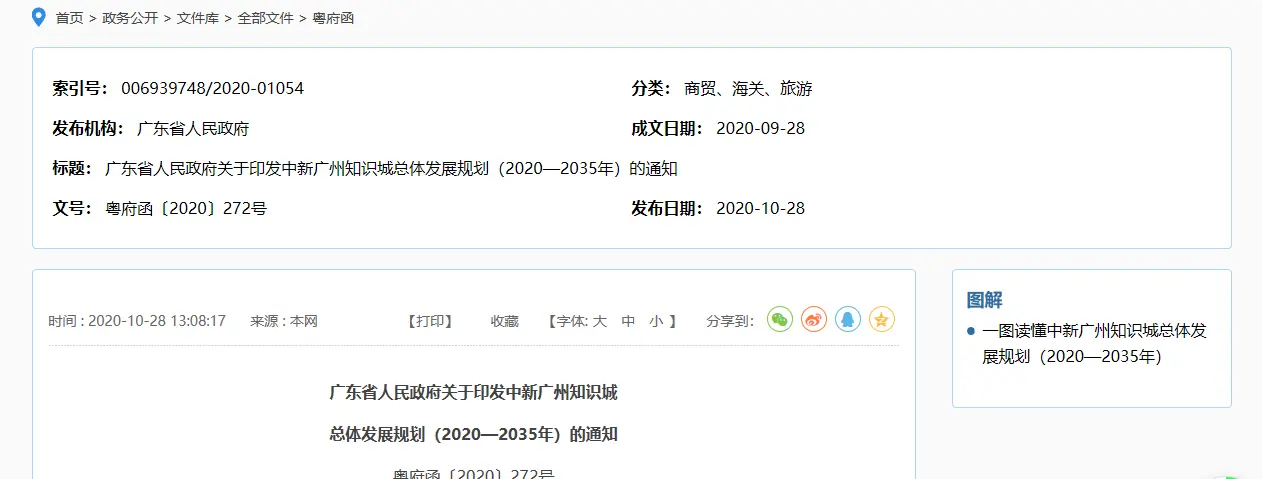Click article heading 广东省人民政府关于印发中新广州知识城
The height and width of the screenshot is (479, 1262).
473,392
